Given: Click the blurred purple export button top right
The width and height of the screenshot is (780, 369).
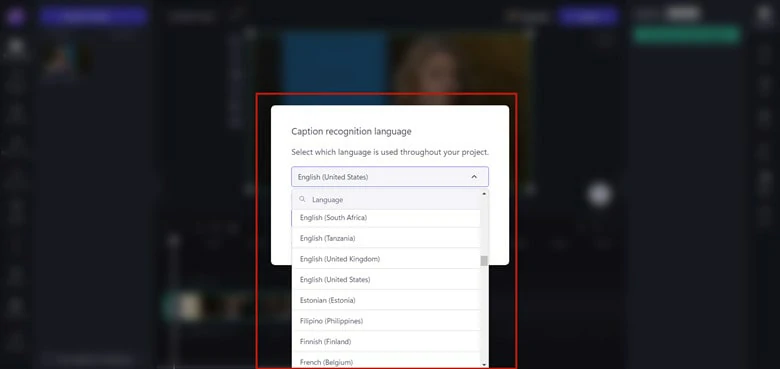Looking at the screenshot, I should pos(587,16).
